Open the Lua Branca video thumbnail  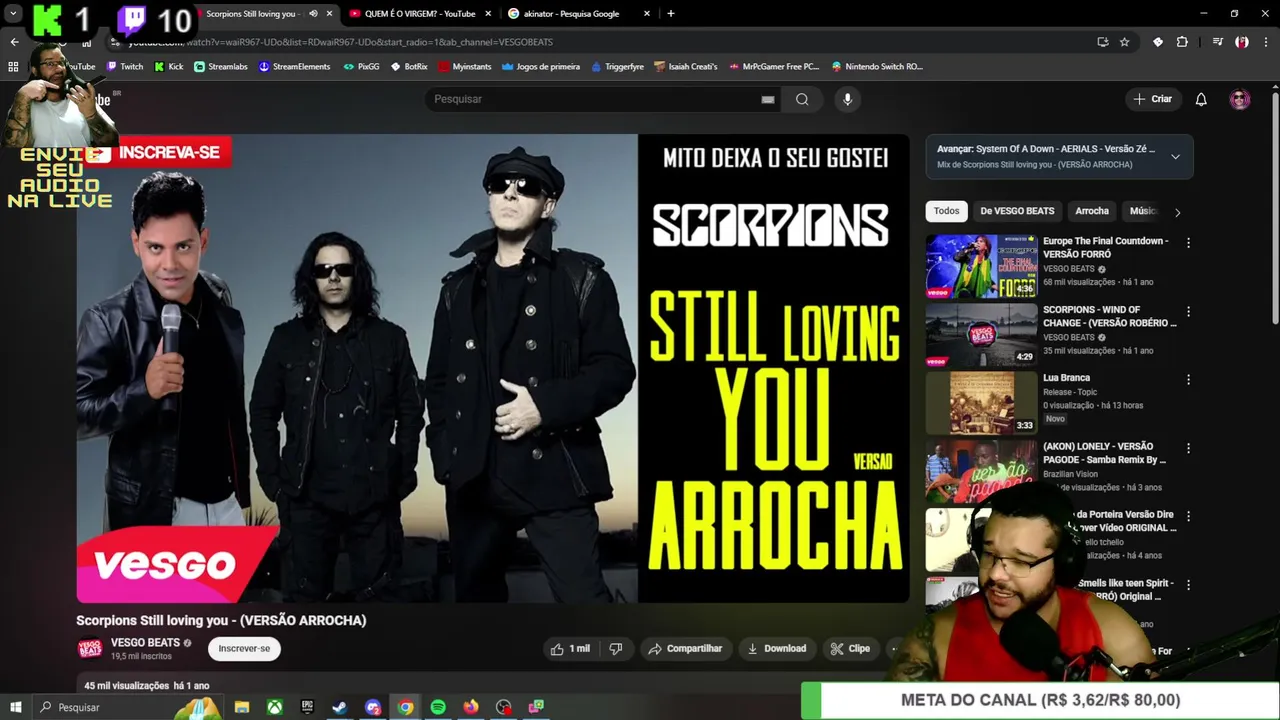coord(981,403)
